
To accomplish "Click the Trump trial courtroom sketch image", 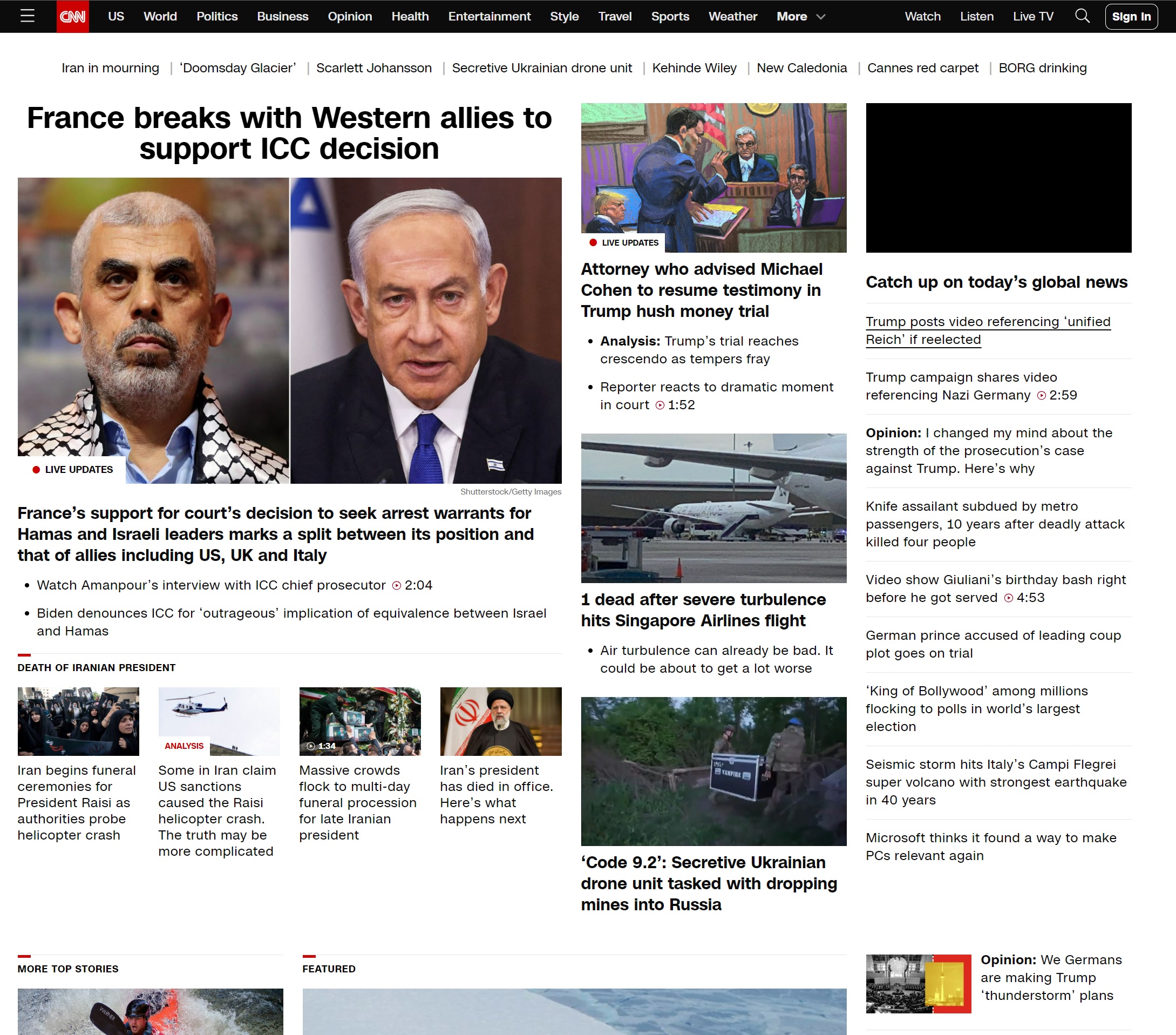I will [713, 177].
